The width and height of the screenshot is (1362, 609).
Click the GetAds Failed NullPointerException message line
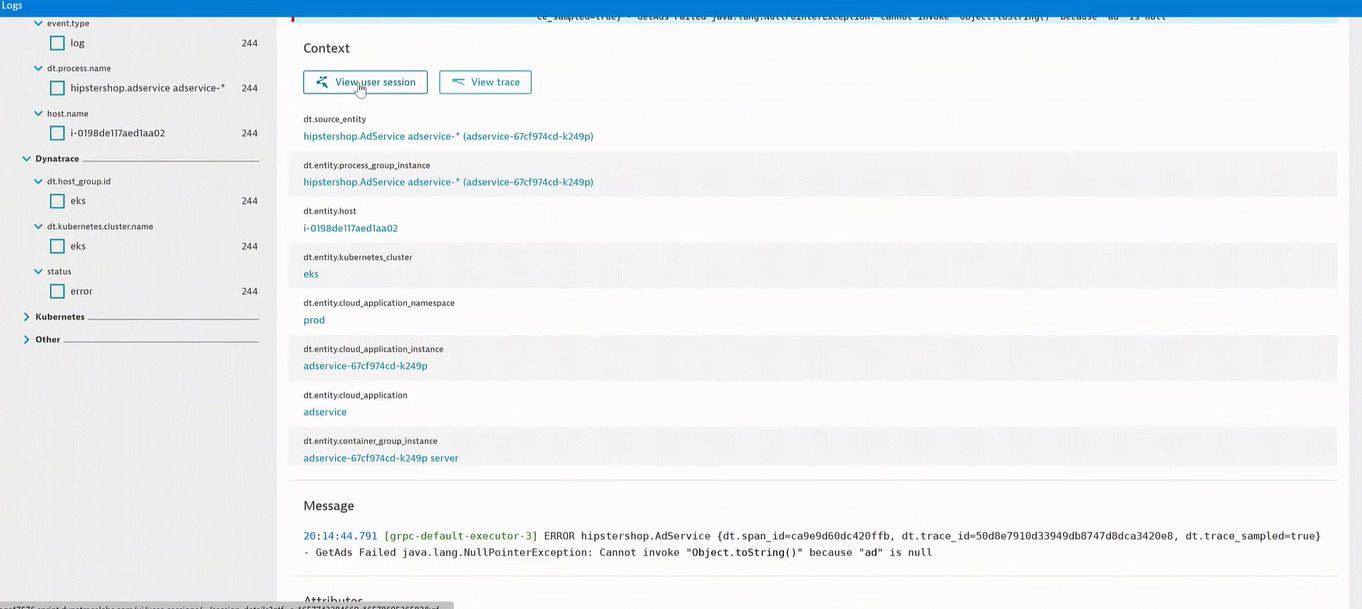click(618, 552)
